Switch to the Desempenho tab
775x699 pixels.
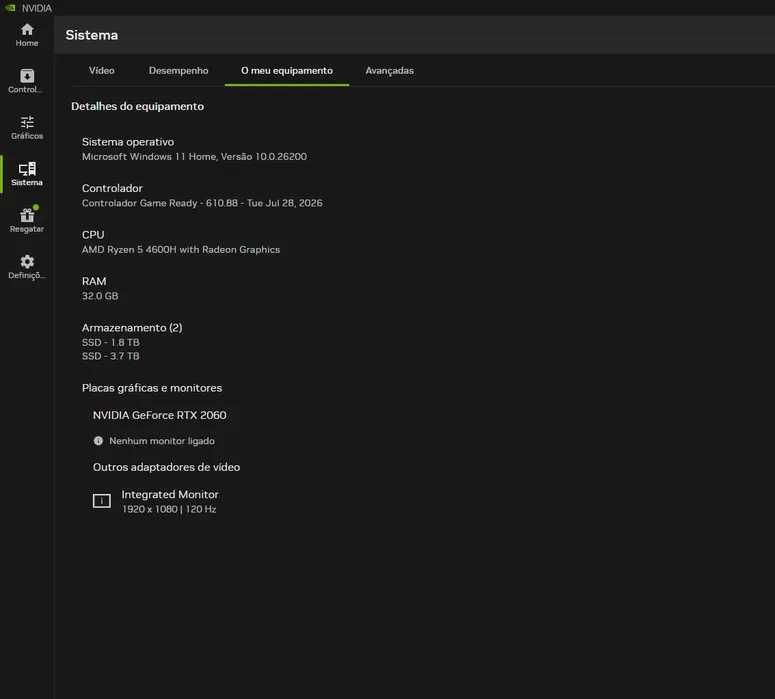pyautogui.click(x=178, y=71)
